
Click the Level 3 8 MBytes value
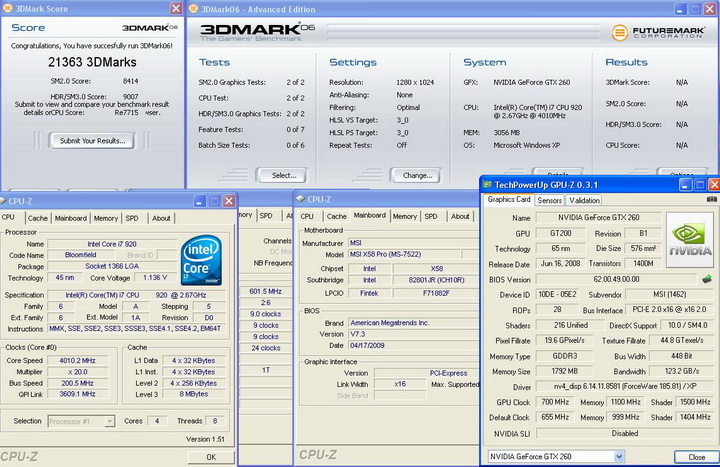(x=193, y=394)
